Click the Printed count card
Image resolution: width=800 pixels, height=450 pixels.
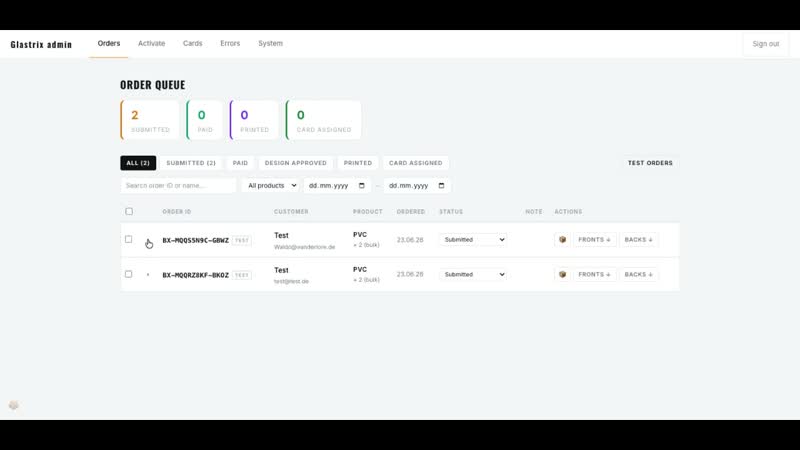(x=254, y=120)
